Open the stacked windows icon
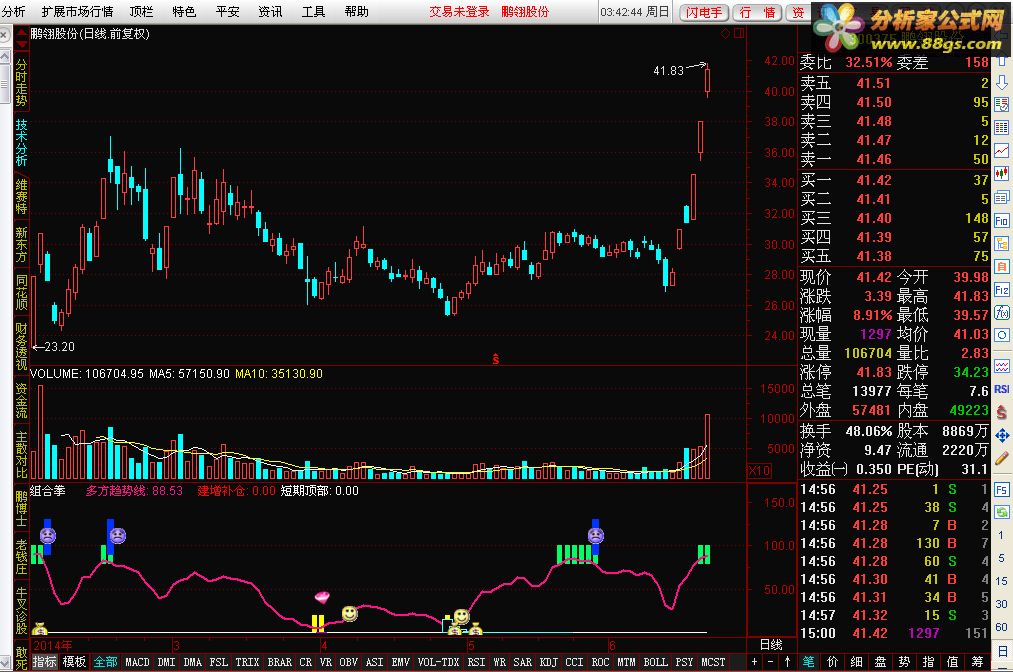 point(1001,197)
